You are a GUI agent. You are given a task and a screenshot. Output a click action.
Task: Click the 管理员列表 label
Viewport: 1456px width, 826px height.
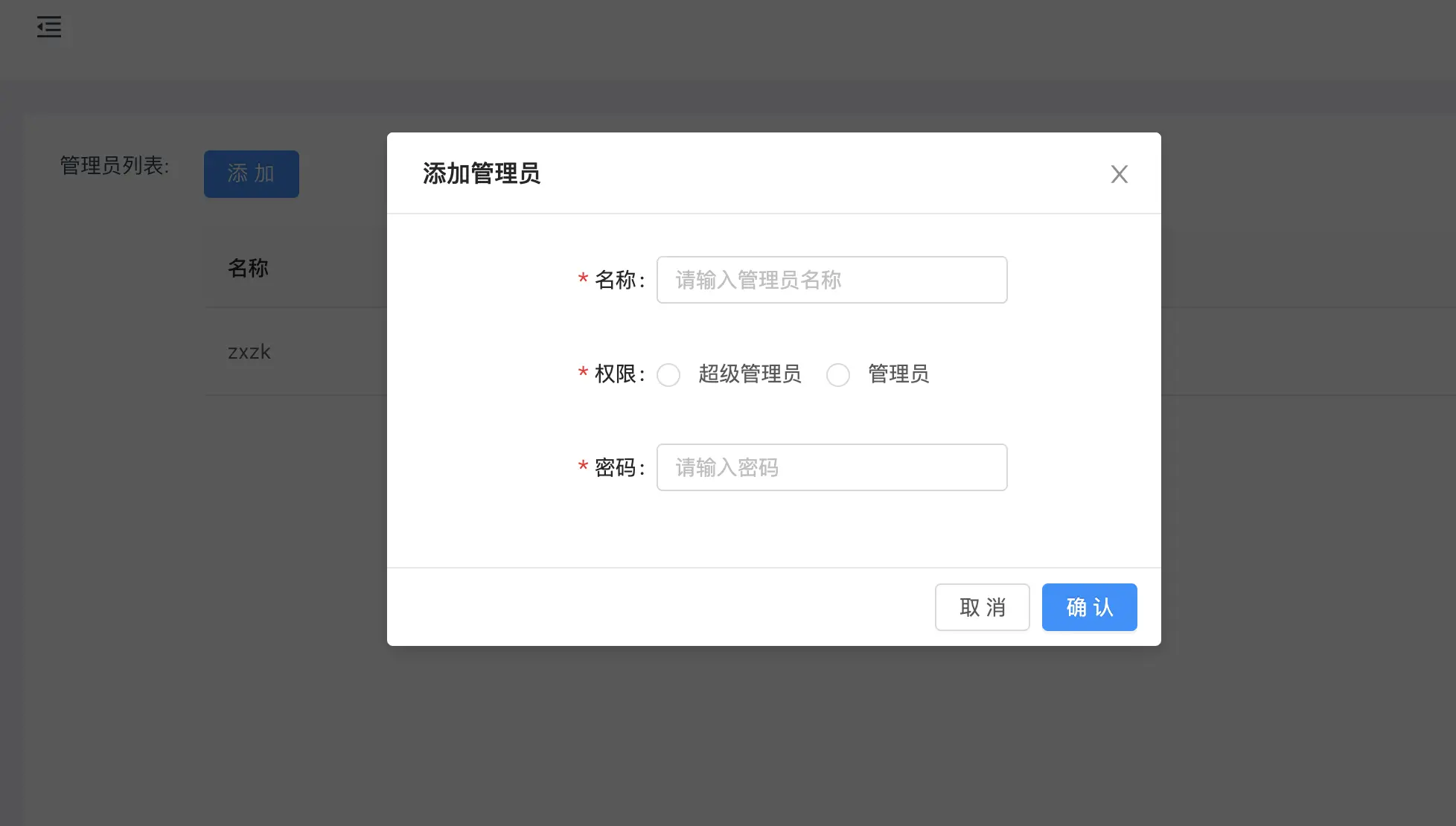pyautogui.click(x=115, y=165)
